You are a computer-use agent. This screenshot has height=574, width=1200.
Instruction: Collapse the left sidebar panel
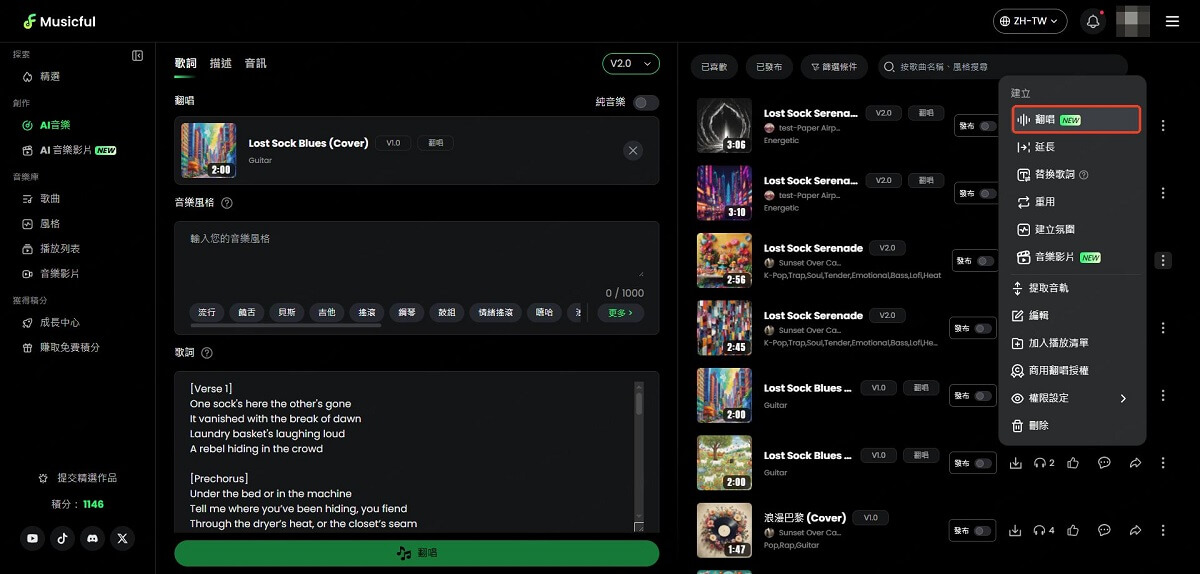pyautogui.click(x=138, y=56)
